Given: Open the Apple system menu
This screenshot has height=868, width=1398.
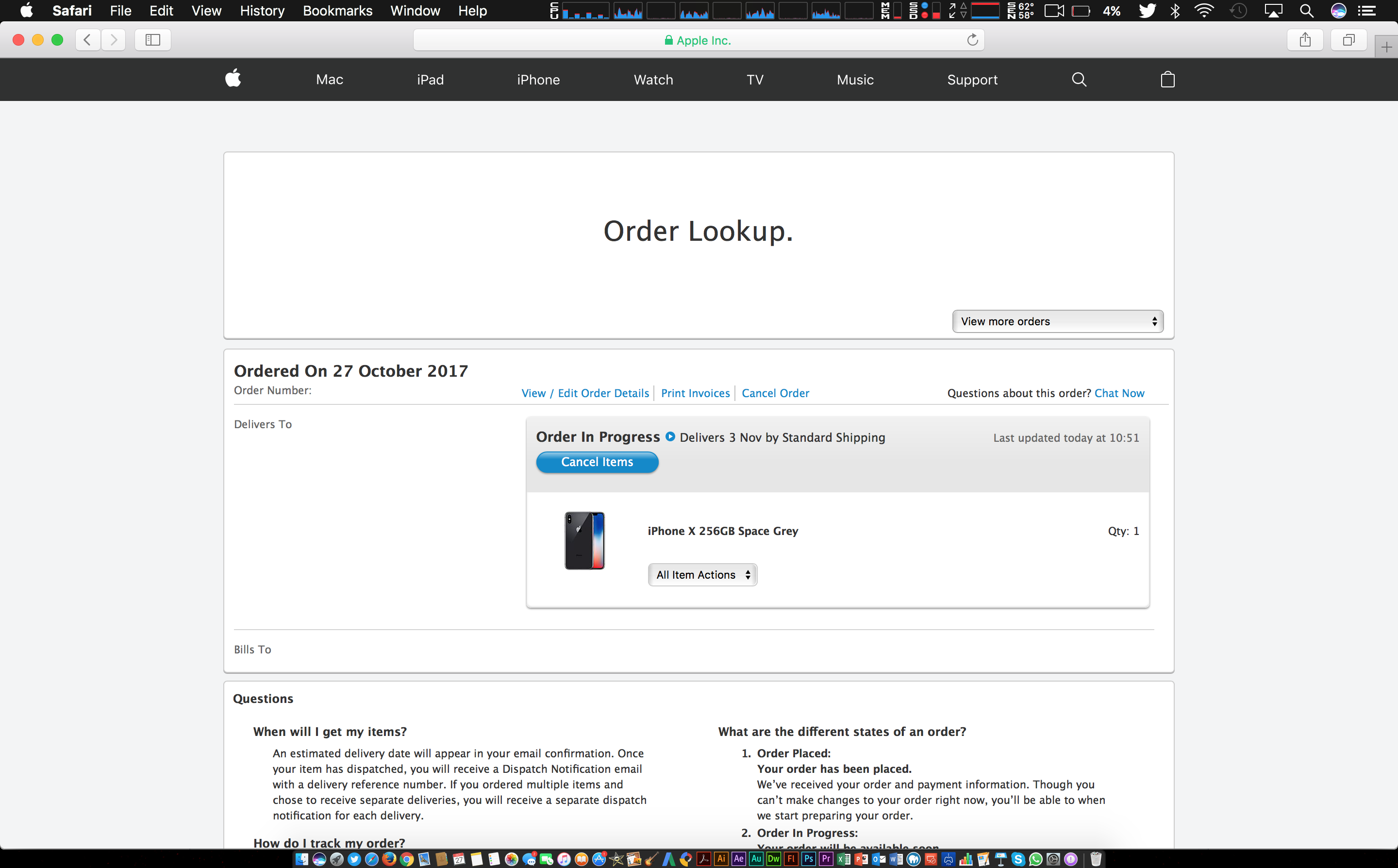Looking at the screenshot, I should [x=26, y=10].
